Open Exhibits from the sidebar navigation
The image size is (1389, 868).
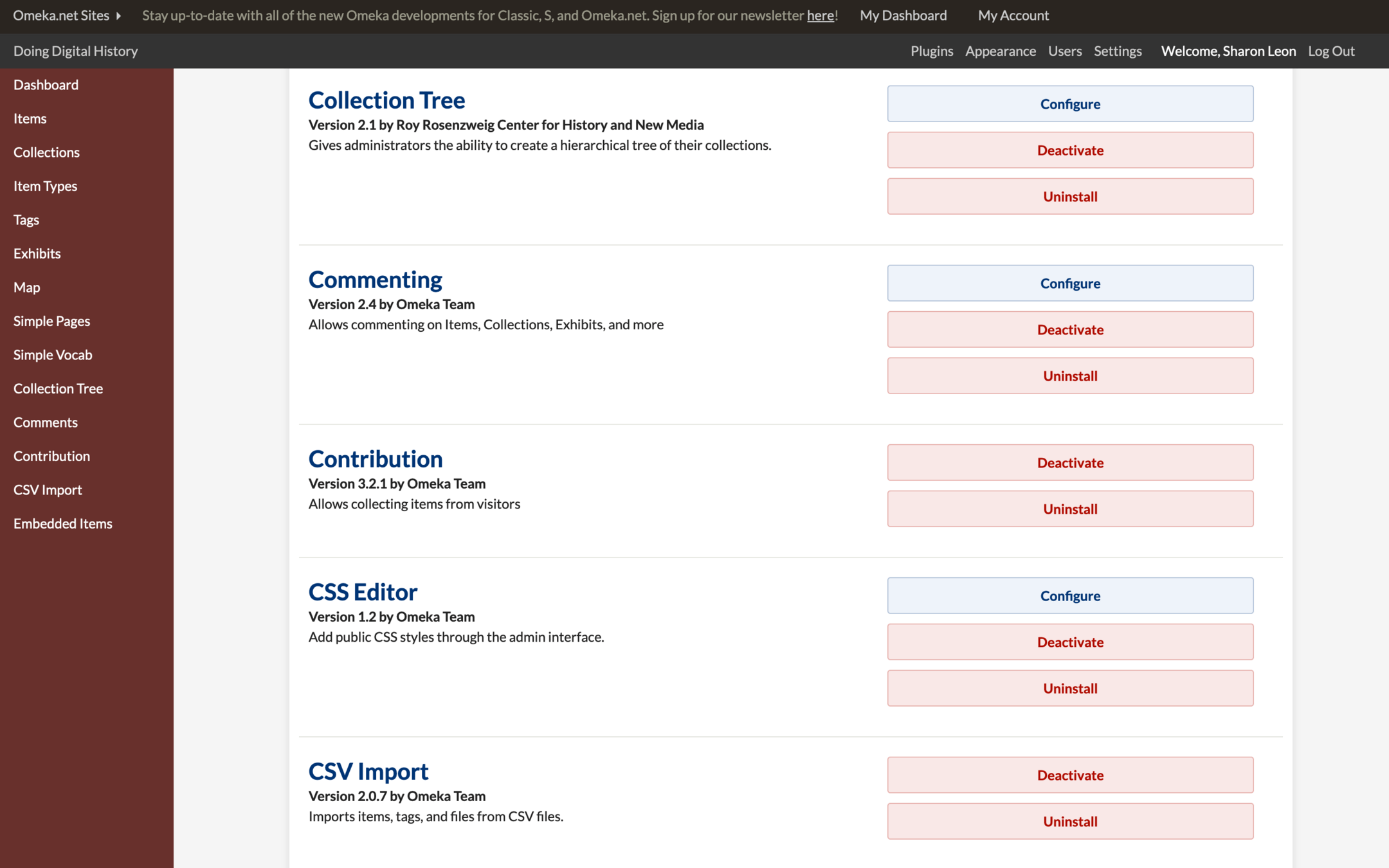pyautogui.click(x=37, y=253)
